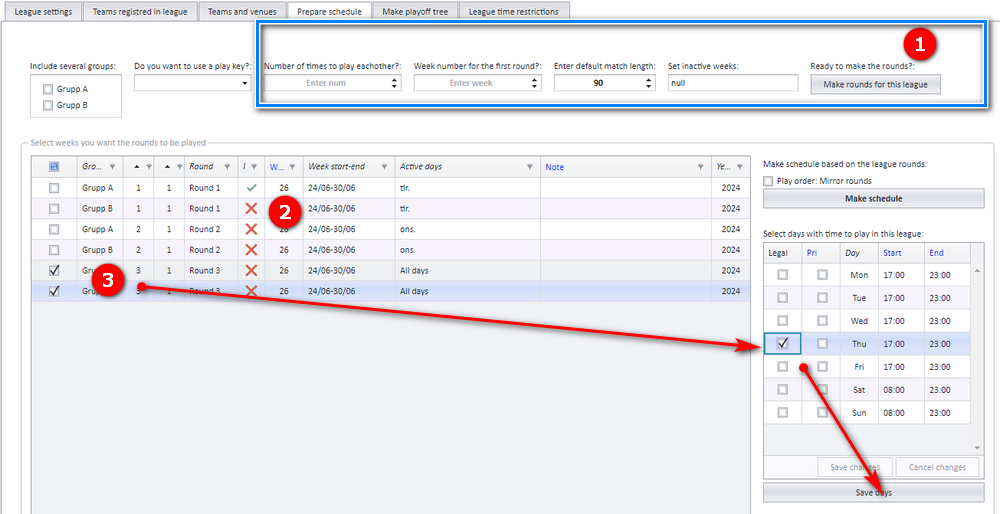Switch to the League settings tab

[43, 11]
